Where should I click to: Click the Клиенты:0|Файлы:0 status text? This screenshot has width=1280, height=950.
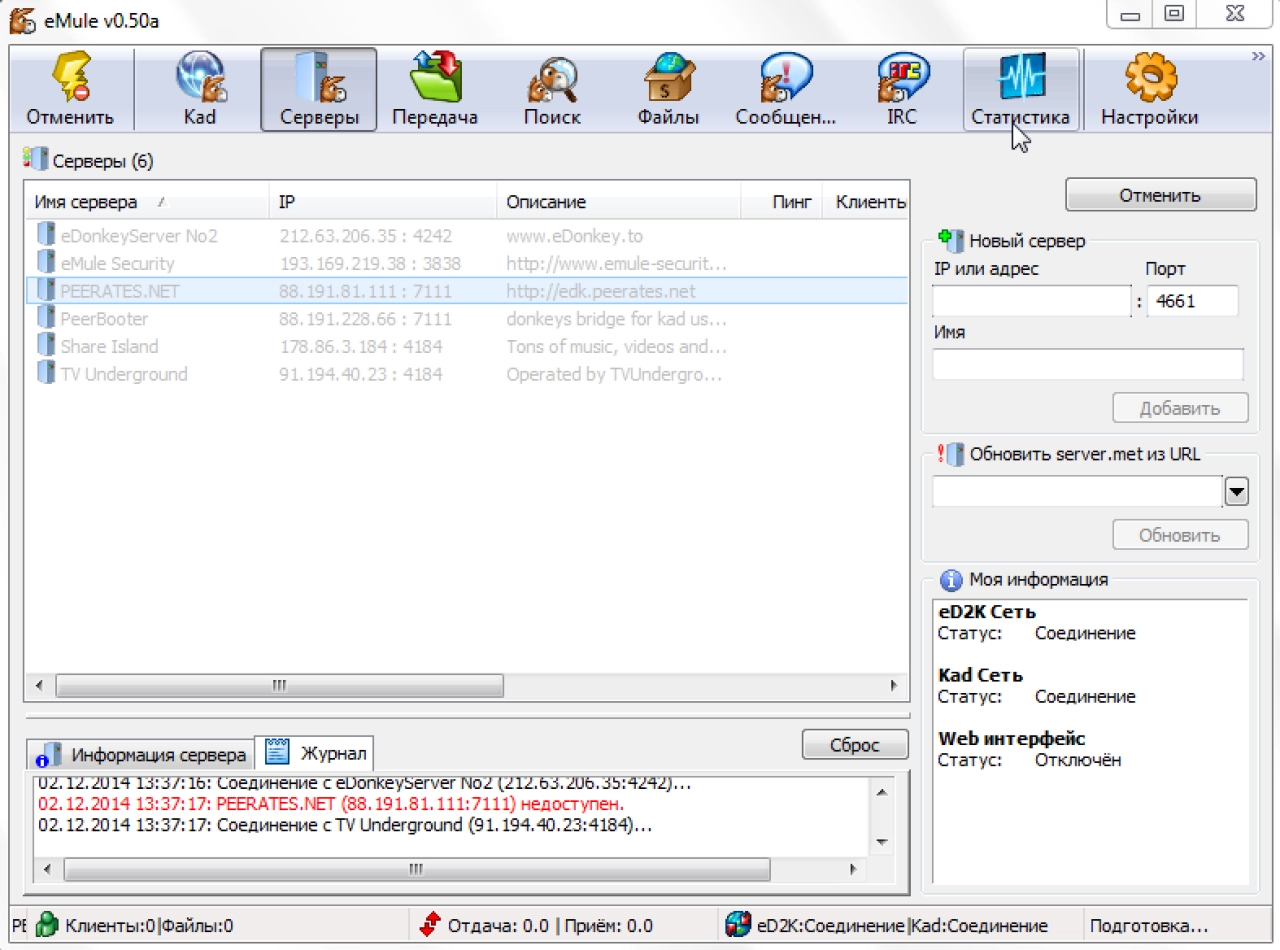pos(149,926)
